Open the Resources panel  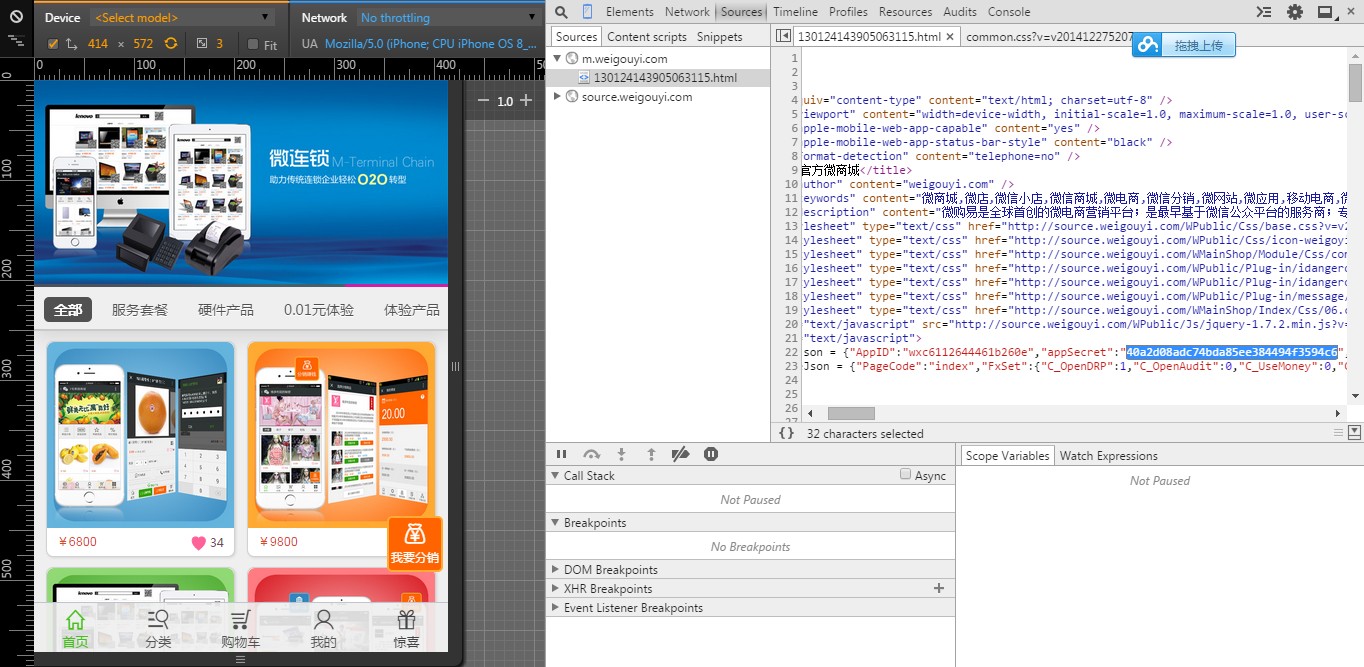click(x=905, y=12)
